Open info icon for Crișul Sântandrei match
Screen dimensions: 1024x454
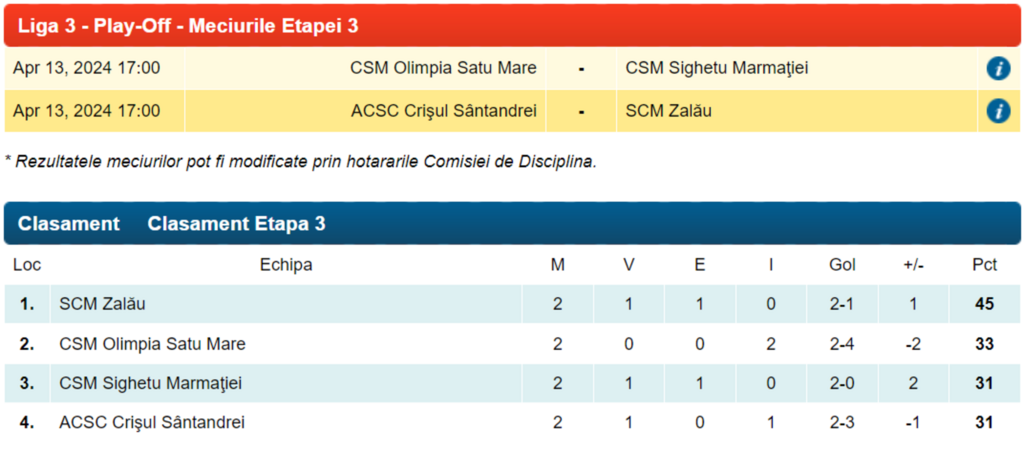coord(997,111)
